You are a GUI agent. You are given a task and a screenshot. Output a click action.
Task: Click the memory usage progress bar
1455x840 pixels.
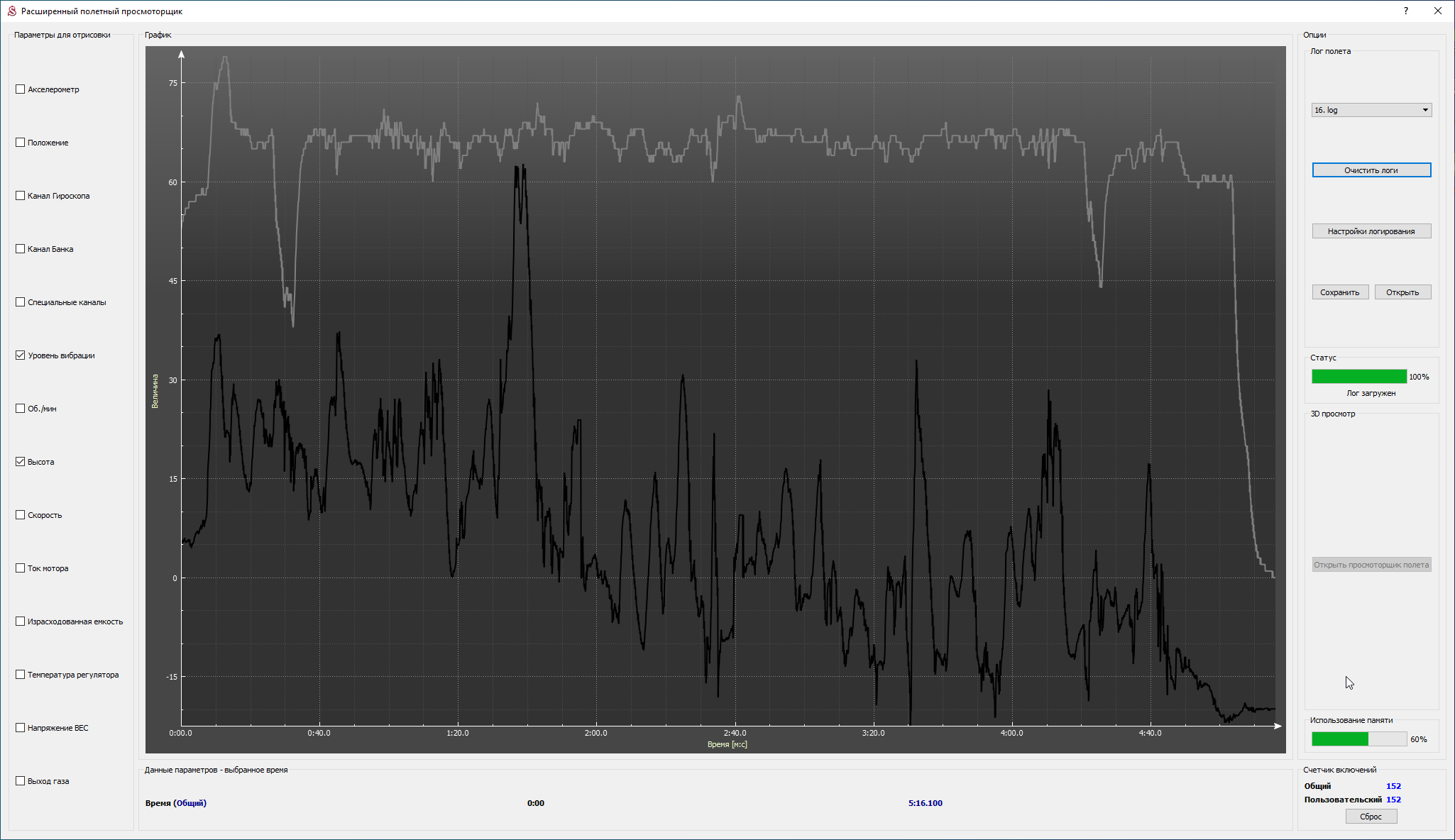1358,739
